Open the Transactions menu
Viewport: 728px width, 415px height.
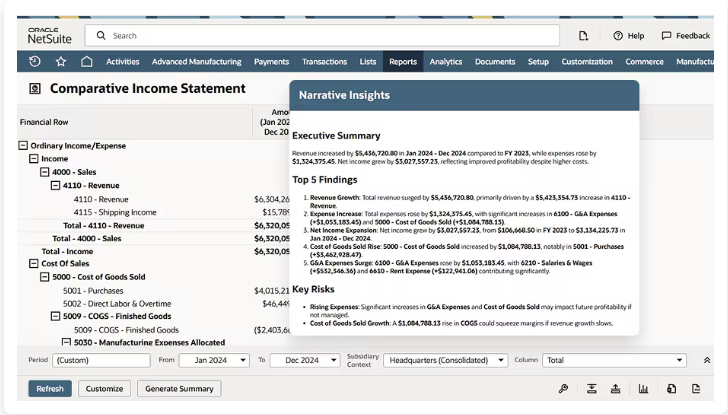(324, 62)
